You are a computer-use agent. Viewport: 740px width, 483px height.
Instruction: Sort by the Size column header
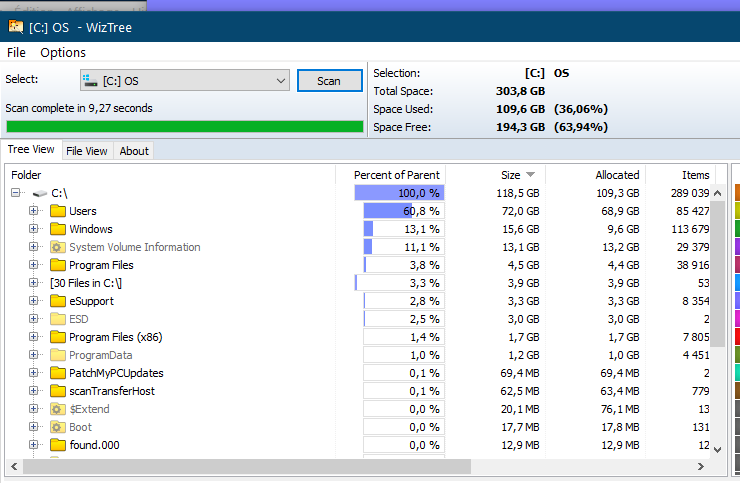pos(496,175)
